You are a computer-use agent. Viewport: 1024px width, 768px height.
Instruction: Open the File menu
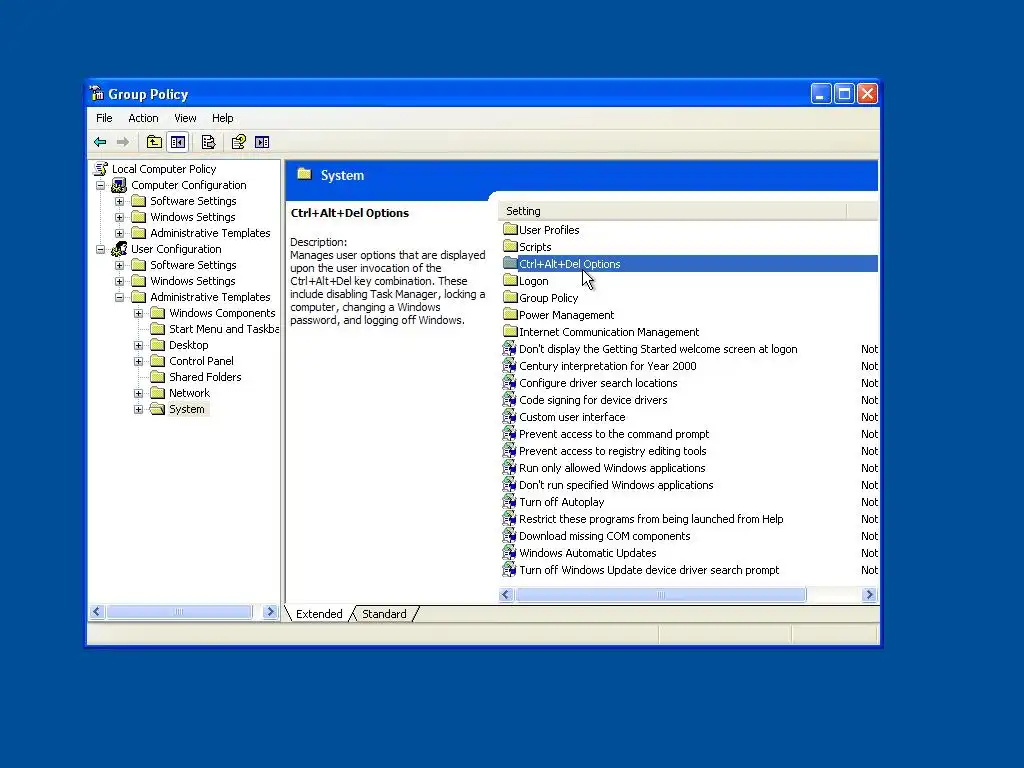click(104, 118)
